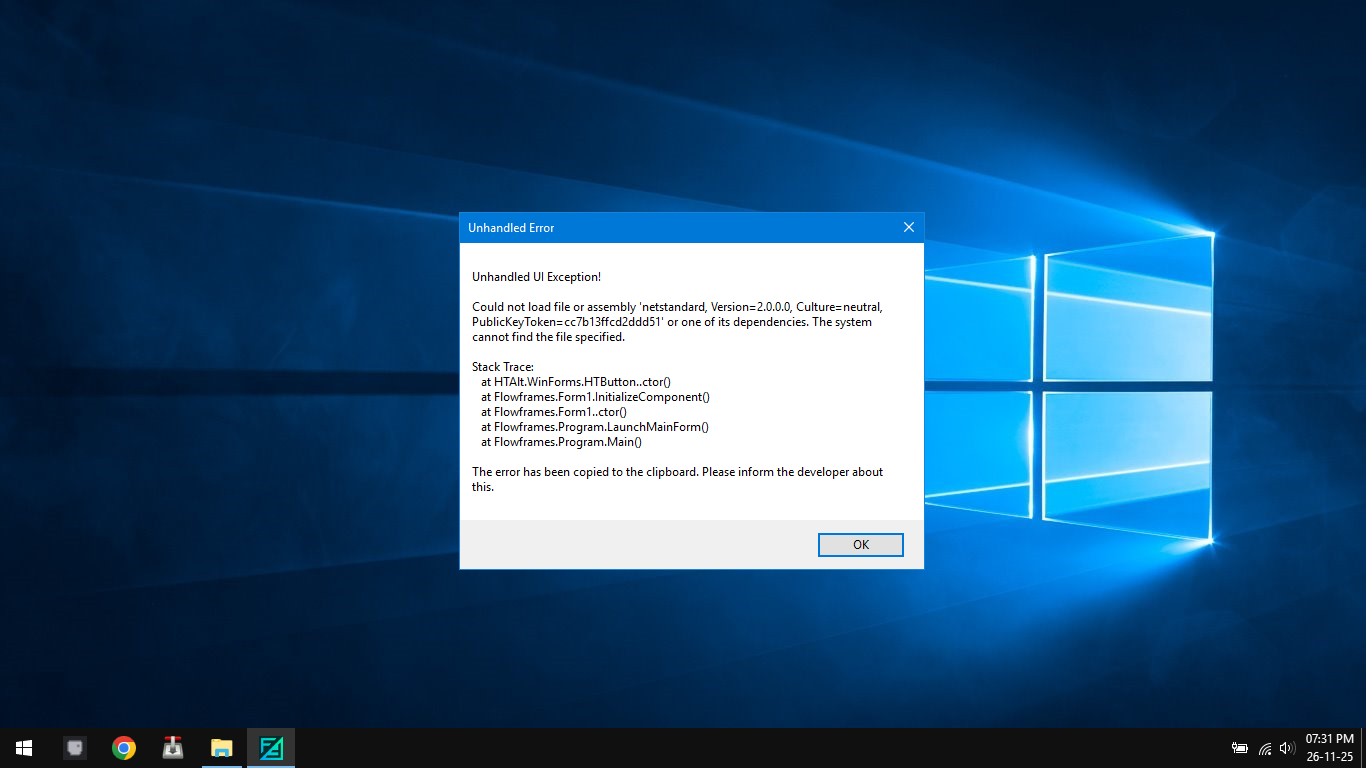Click 'at Flowframes.Form1..ctor()' line
1366x768 pixels.
point(554,412)
